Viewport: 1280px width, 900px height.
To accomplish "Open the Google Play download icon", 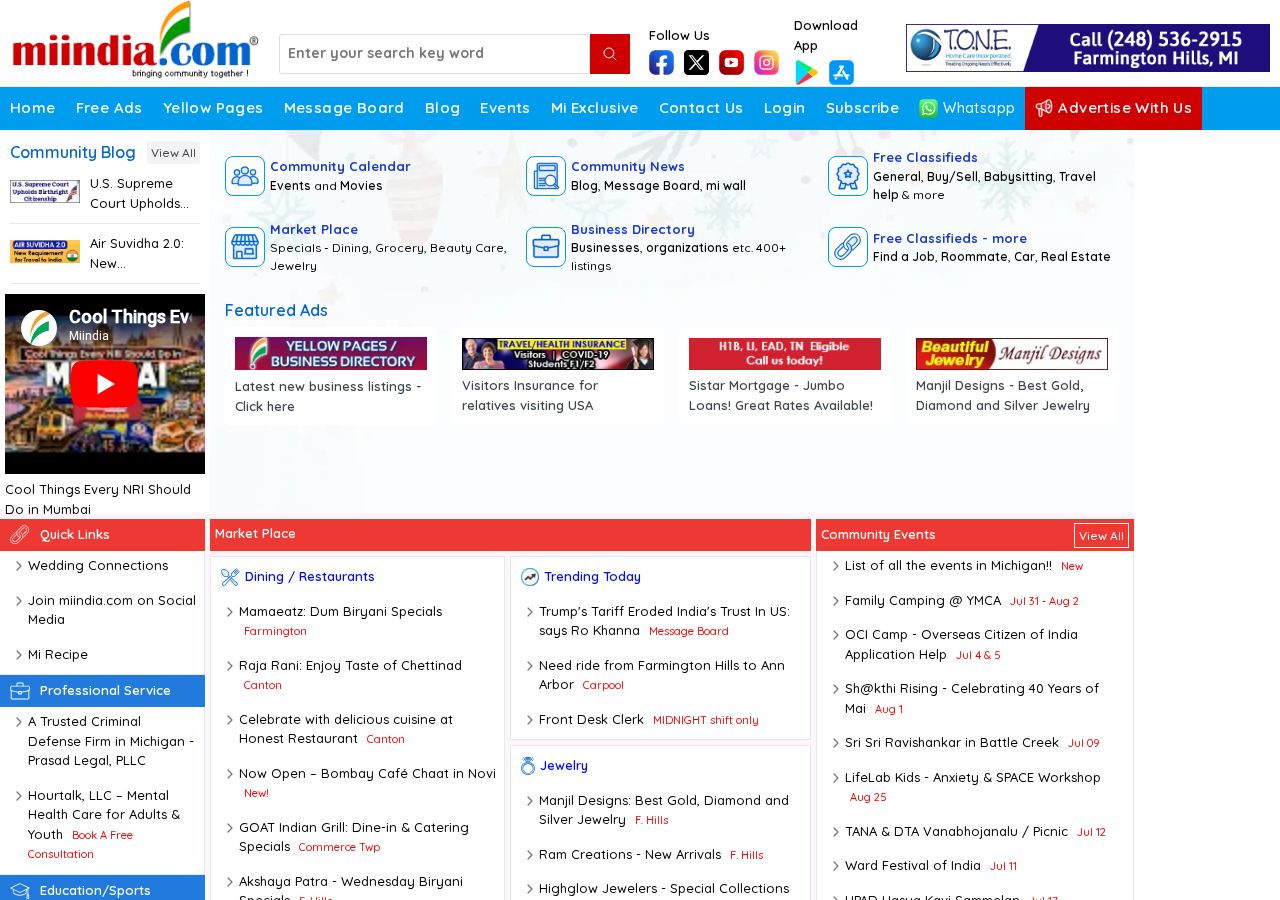I will [x=806, y=73].
